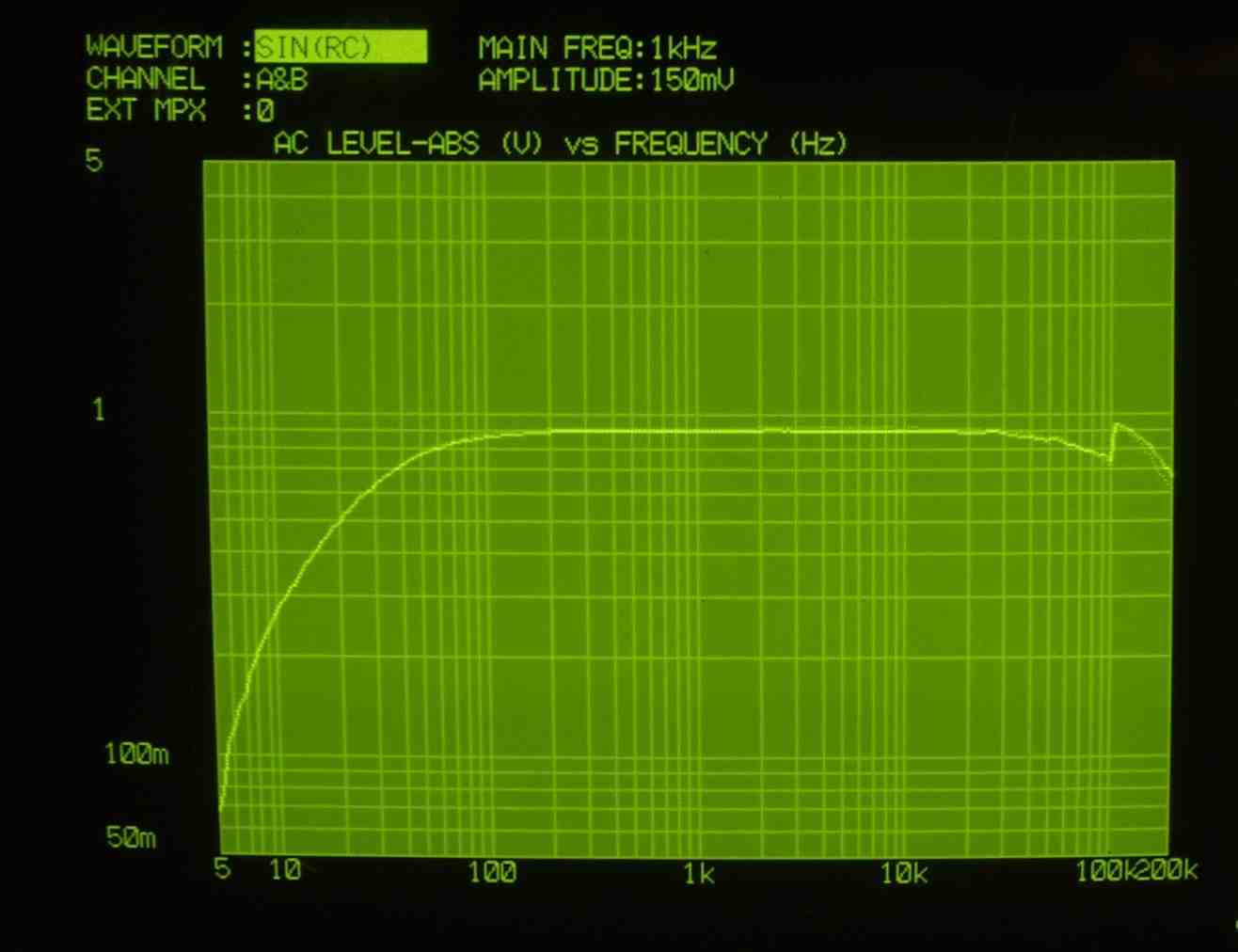This screenshot has width=1238, height=952.
Task: Click the 100 label on frequency axis
Action: pos(492,873)
